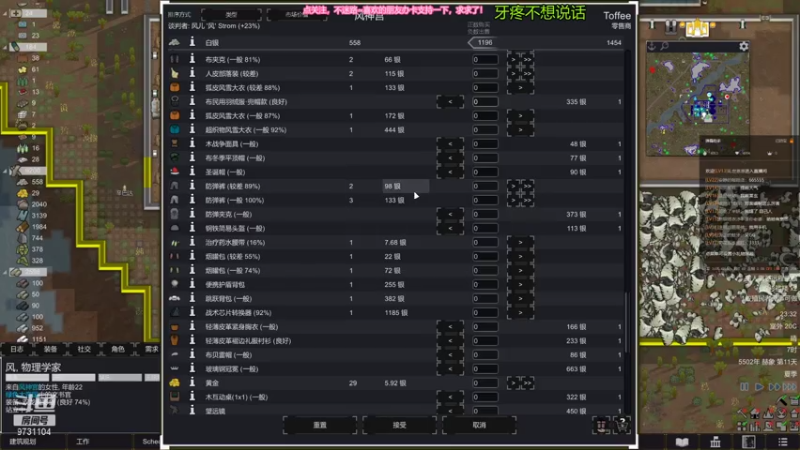Open the book icon in bottom bar
Screen dimensions: 800x450
click(682, 442)
